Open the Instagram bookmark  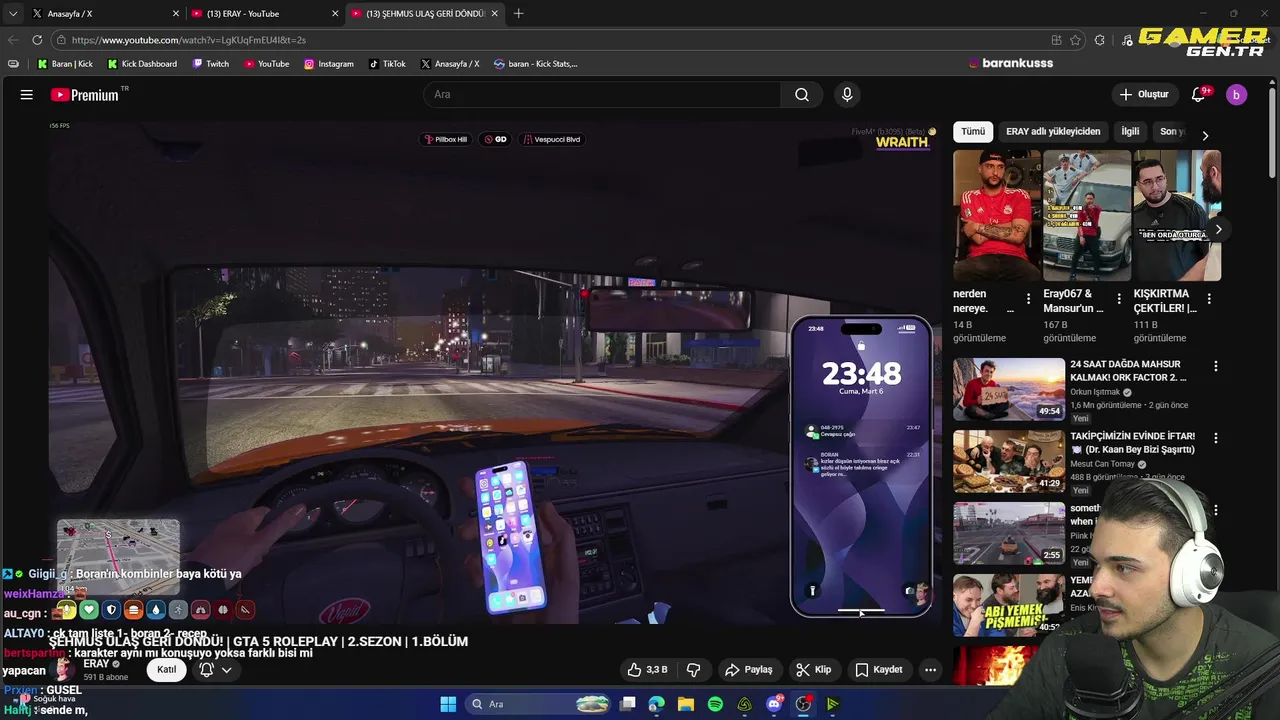coord(329,64)
